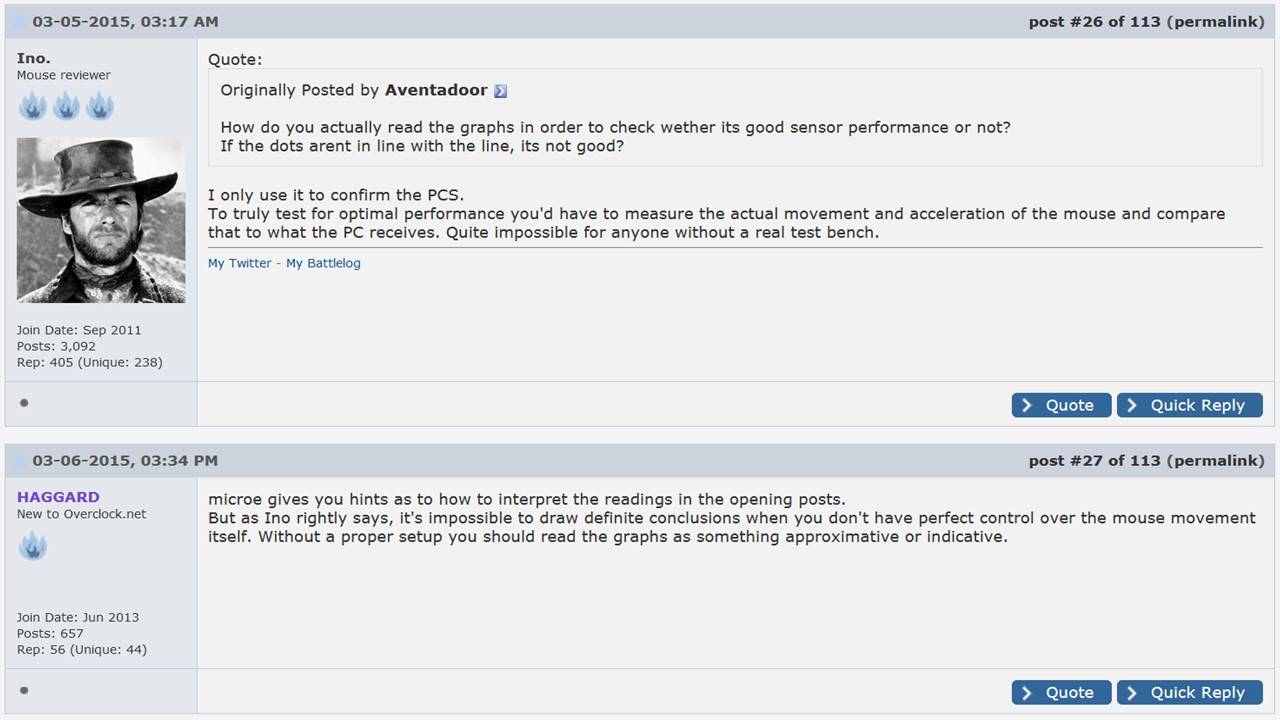The image size is (1280, 720).
Task: Open the HAGGARD username profile link
Action: coord(58,497)
